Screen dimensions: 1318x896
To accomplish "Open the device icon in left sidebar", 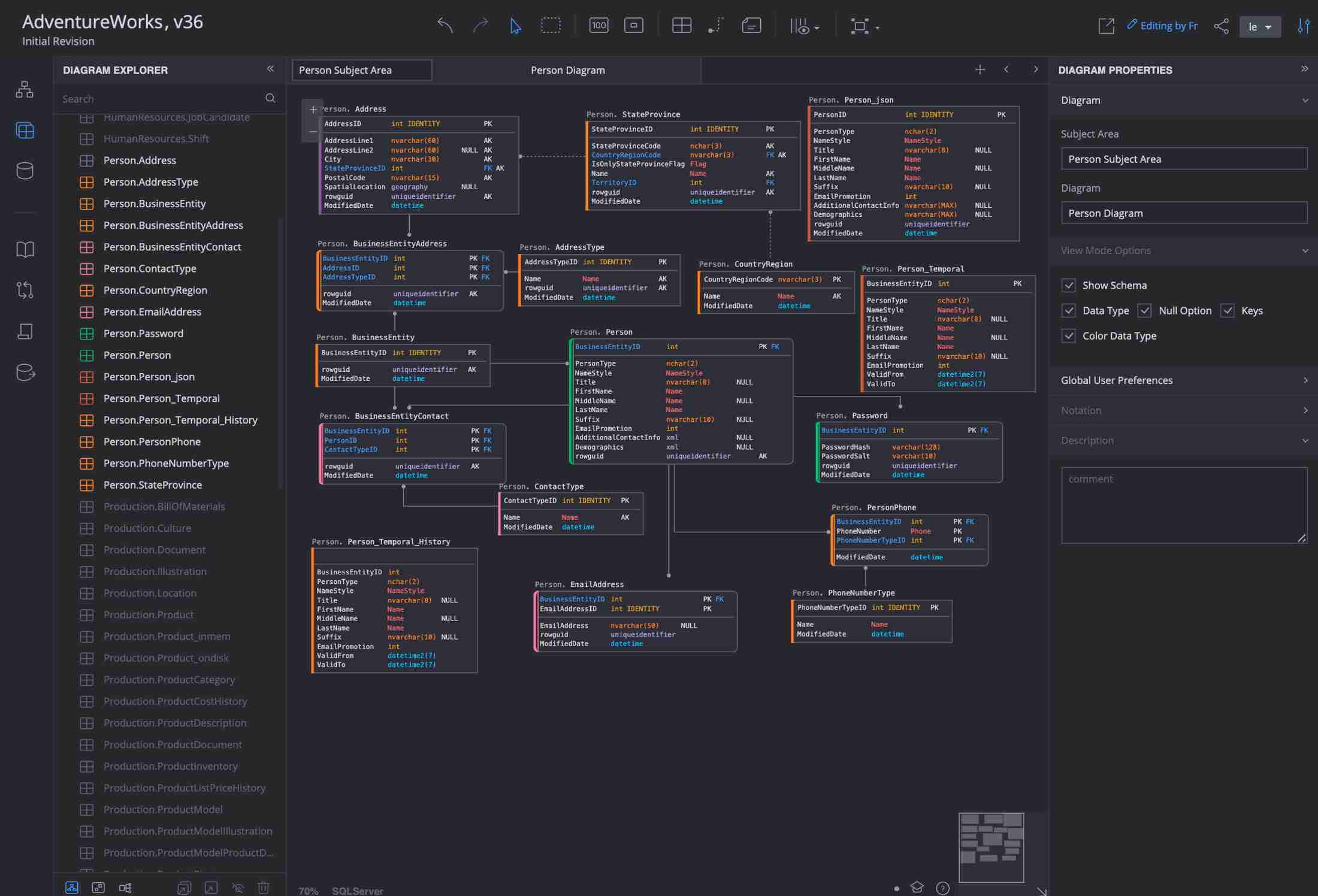I will 25,331.
